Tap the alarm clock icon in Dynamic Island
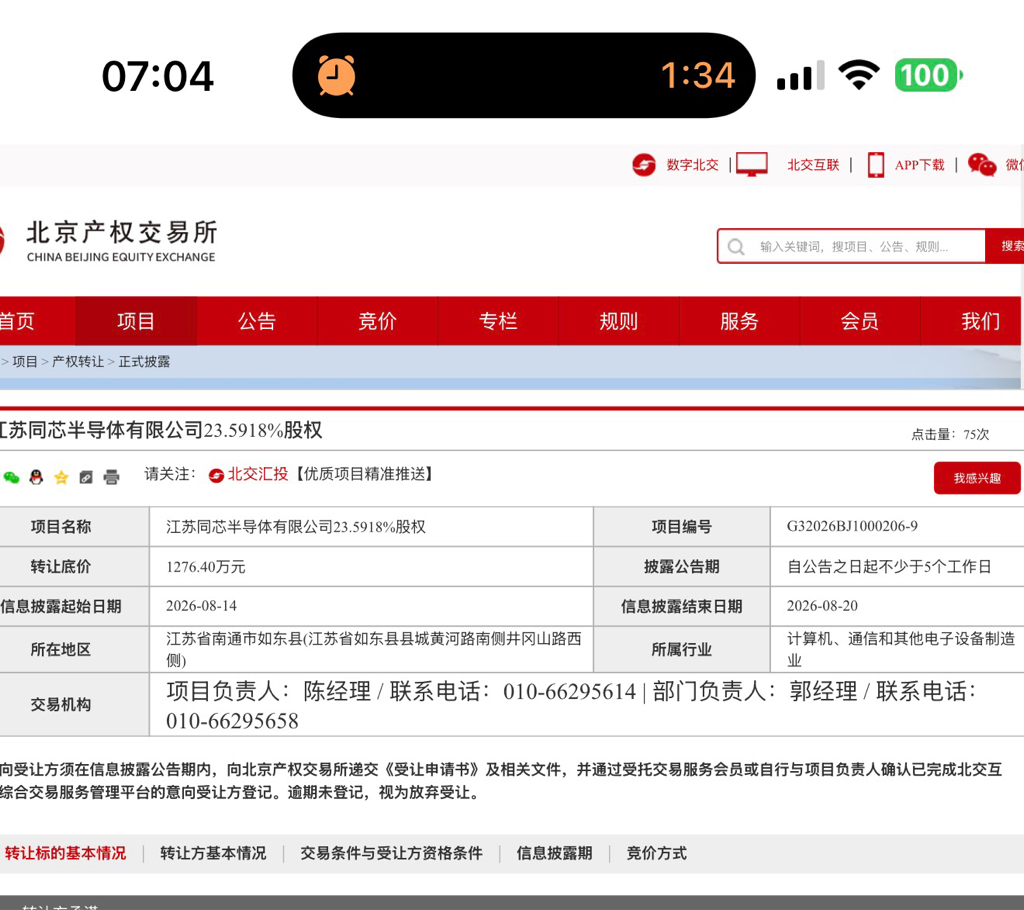Viewport: 1024px width, 910px height. pos(336,76)
